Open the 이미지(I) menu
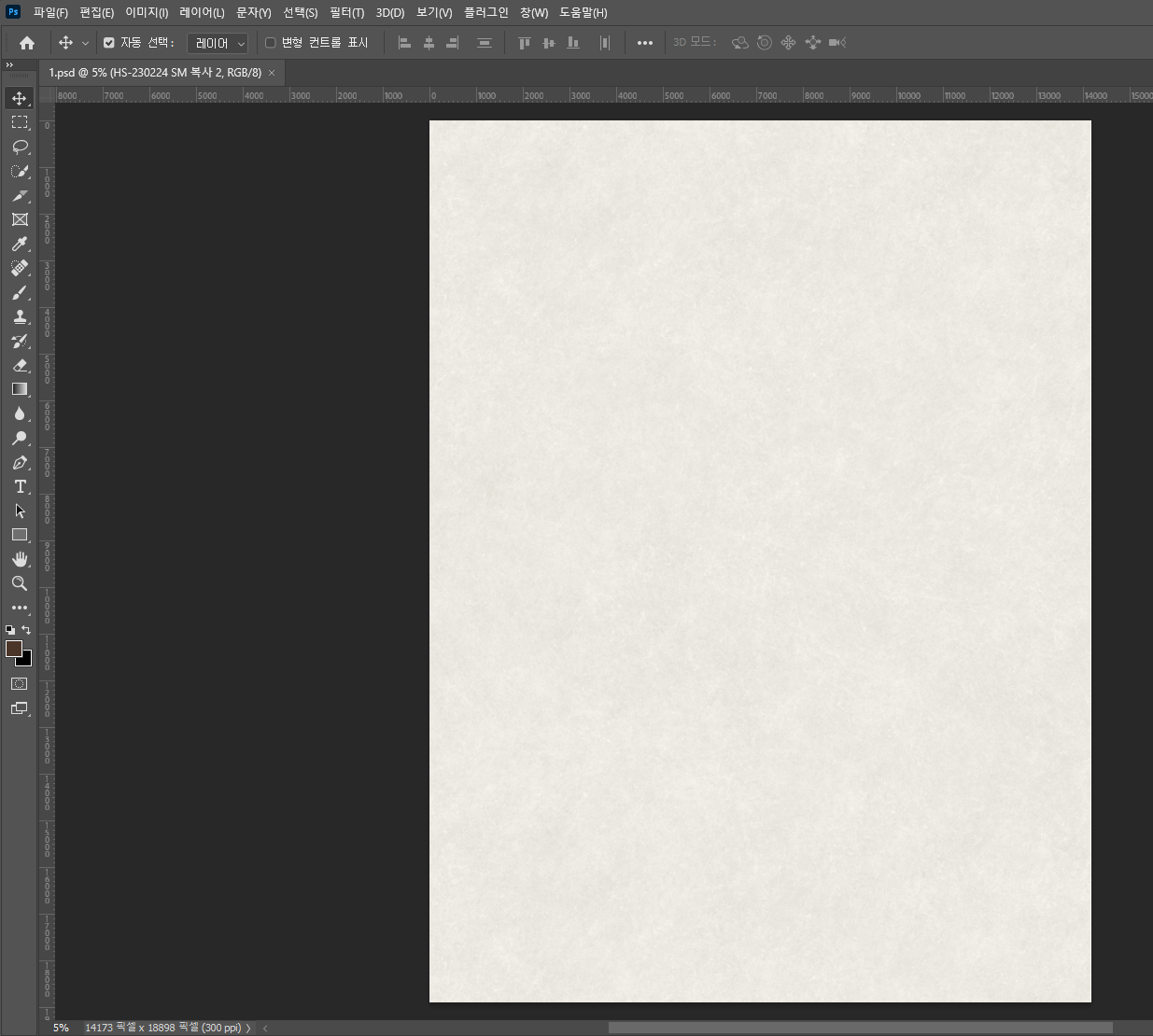 pyautogui.click(x=147, y=12)
